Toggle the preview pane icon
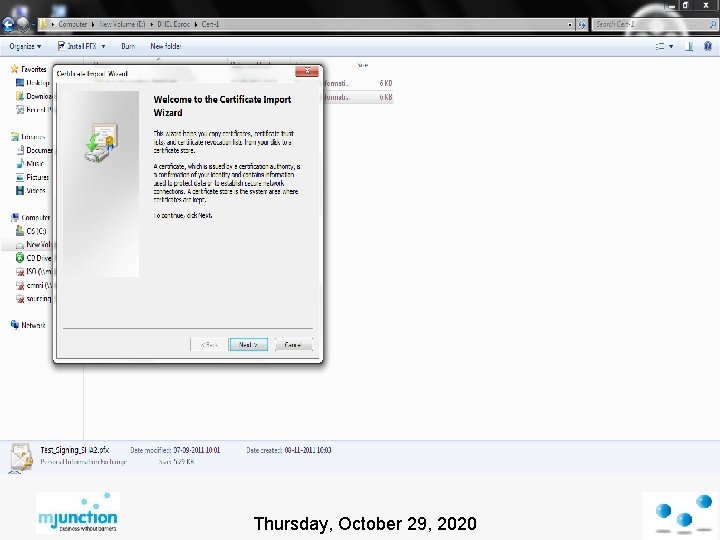720x540 pixels. pos(689,46)
